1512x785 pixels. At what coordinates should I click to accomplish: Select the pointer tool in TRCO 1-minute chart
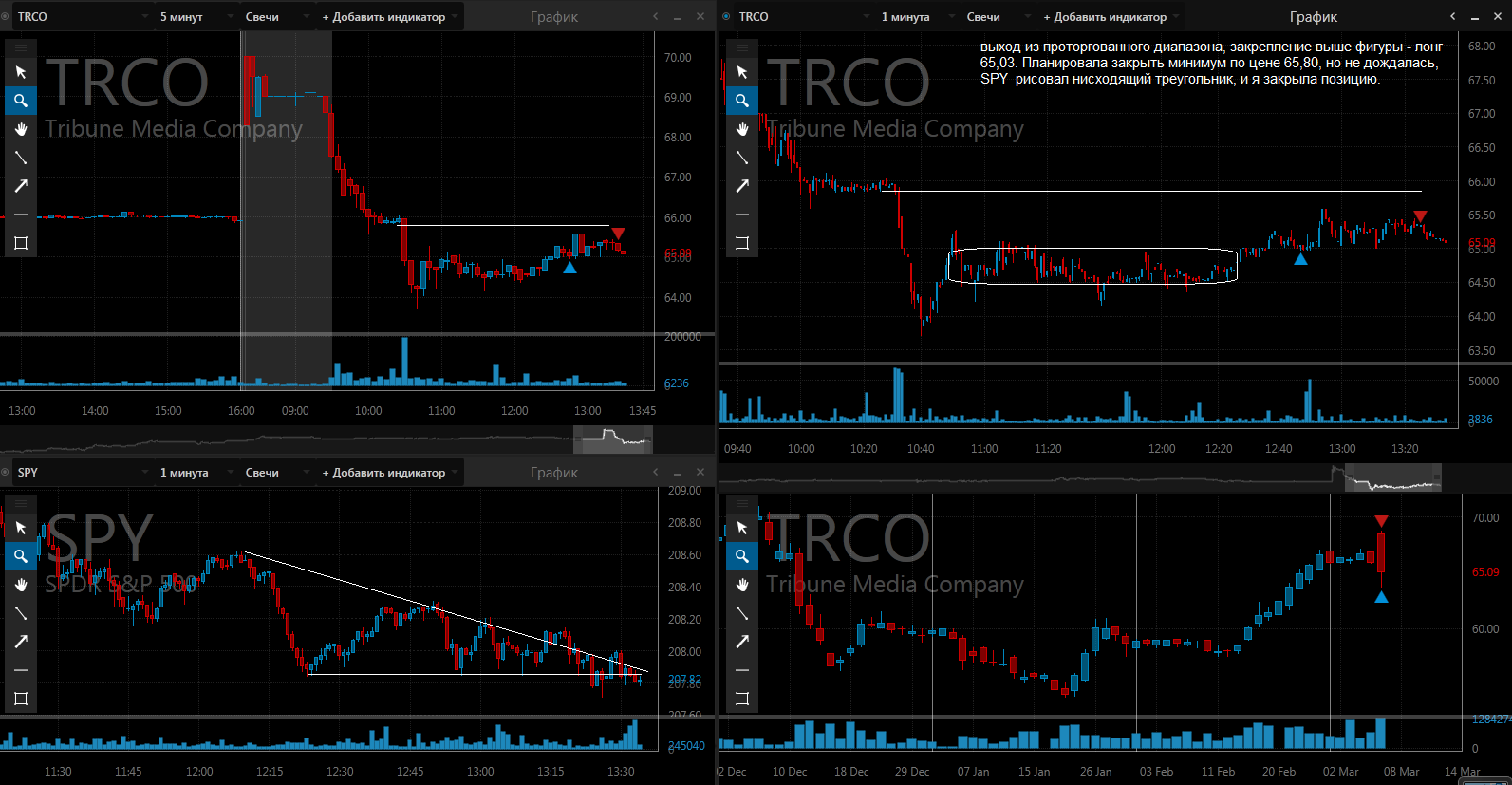742,72
